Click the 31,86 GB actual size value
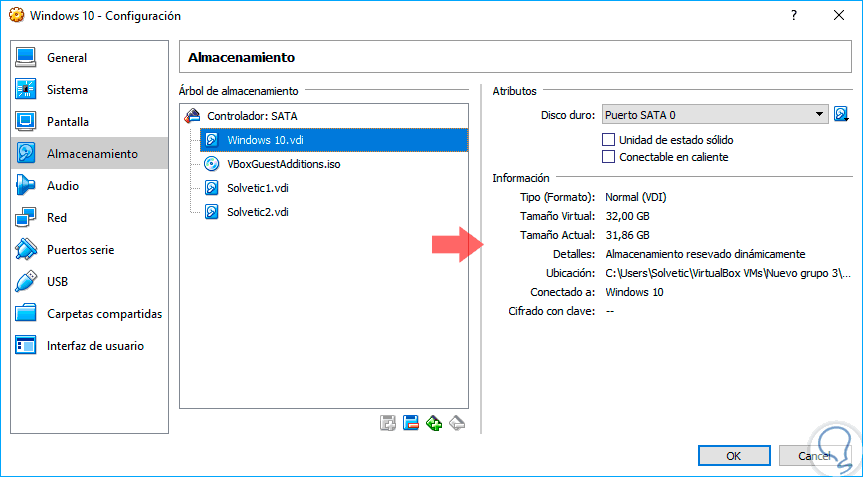Image resolution: width=863 pixels, height=477 pixels. [x=627, y=235]
